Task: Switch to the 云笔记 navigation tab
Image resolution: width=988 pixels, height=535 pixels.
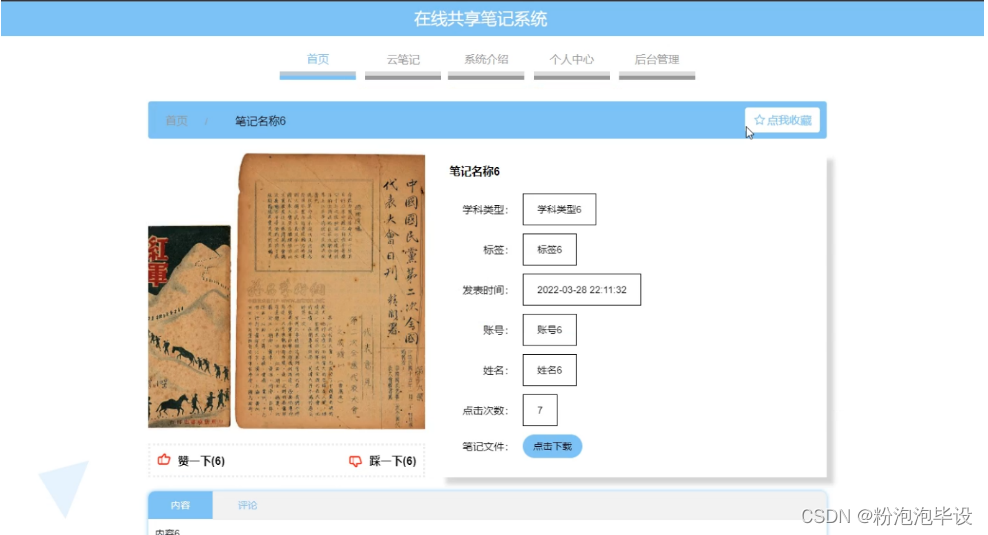Action: 403,59
